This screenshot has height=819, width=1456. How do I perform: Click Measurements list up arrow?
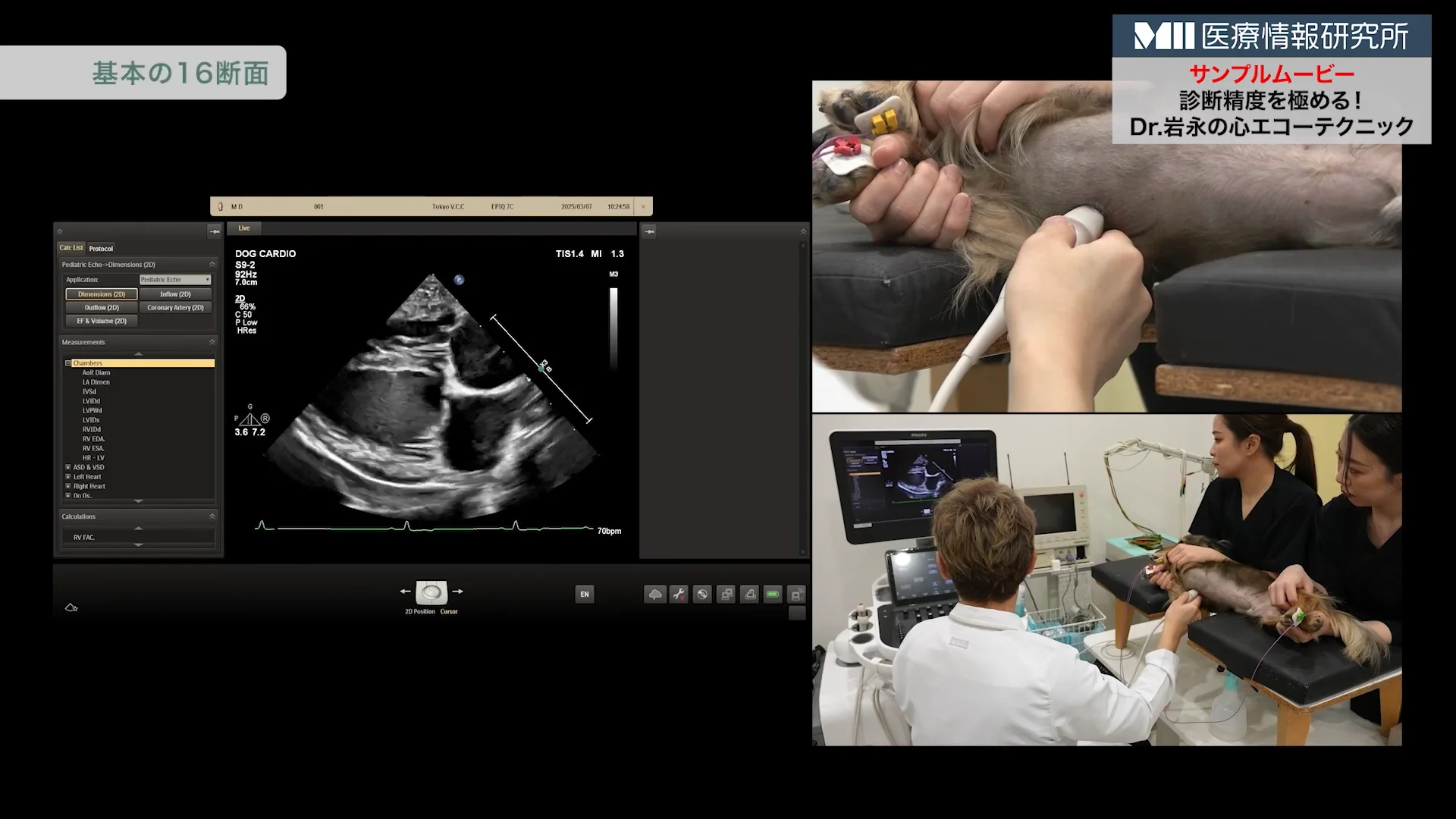point(138,354)
